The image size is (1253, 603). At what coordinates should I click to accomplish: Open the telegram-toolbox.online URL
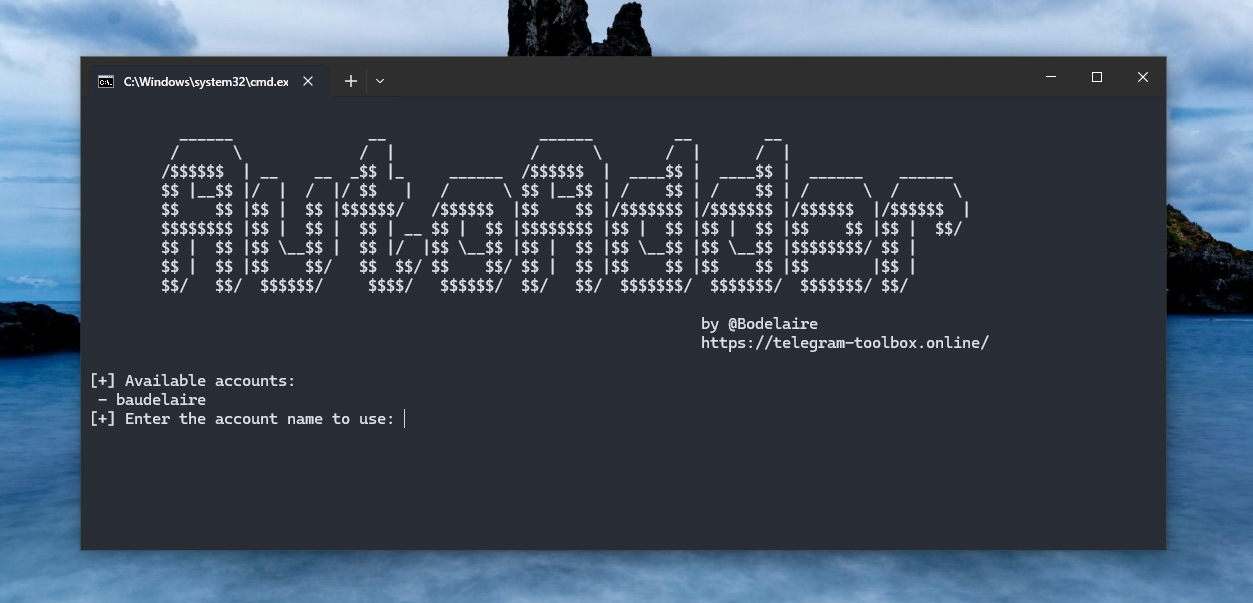[x=844, y=343]
